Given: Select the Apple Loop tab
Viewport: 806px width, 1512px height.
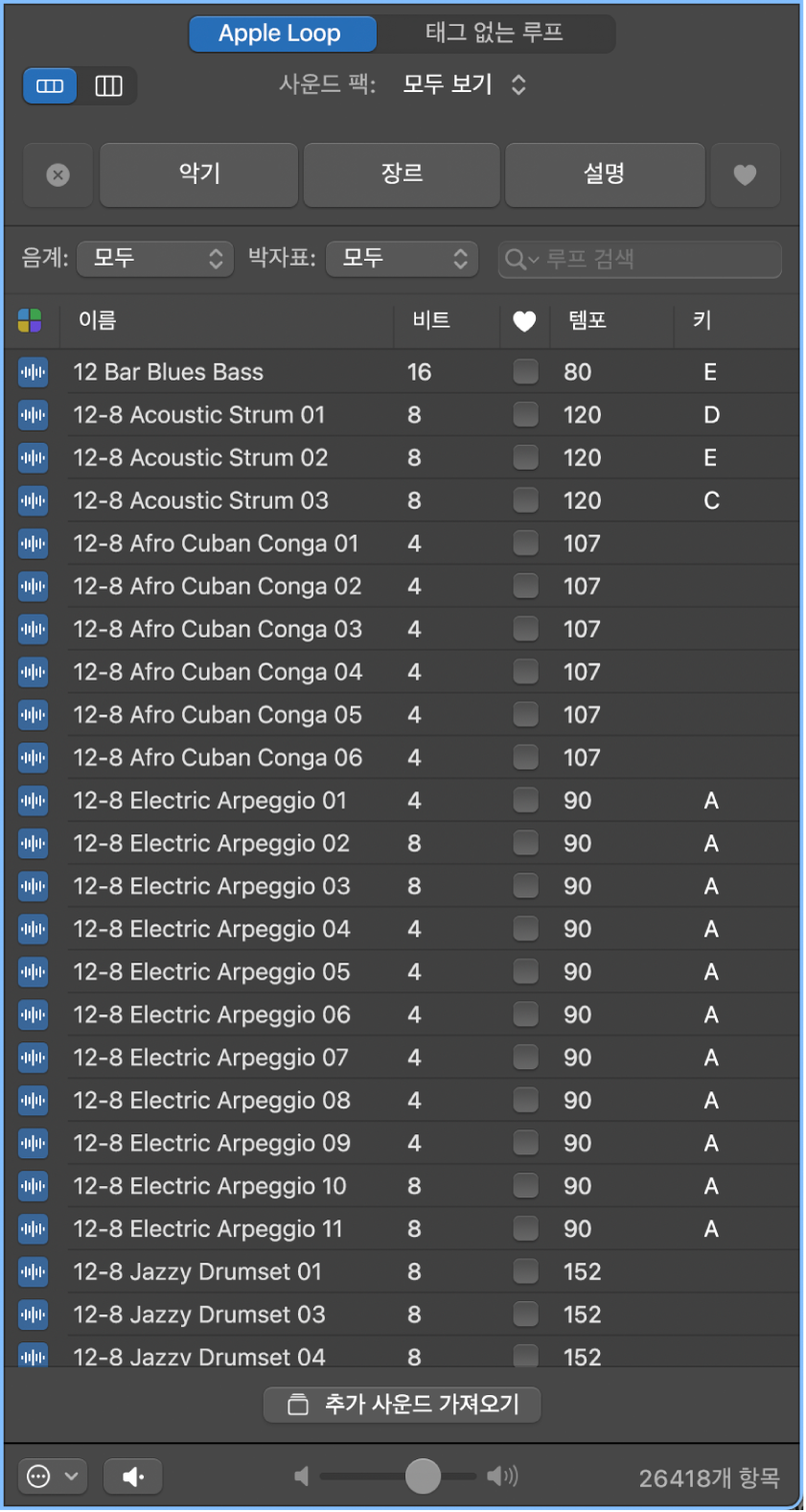Looking at the screenshot, I should coord(281,34).
